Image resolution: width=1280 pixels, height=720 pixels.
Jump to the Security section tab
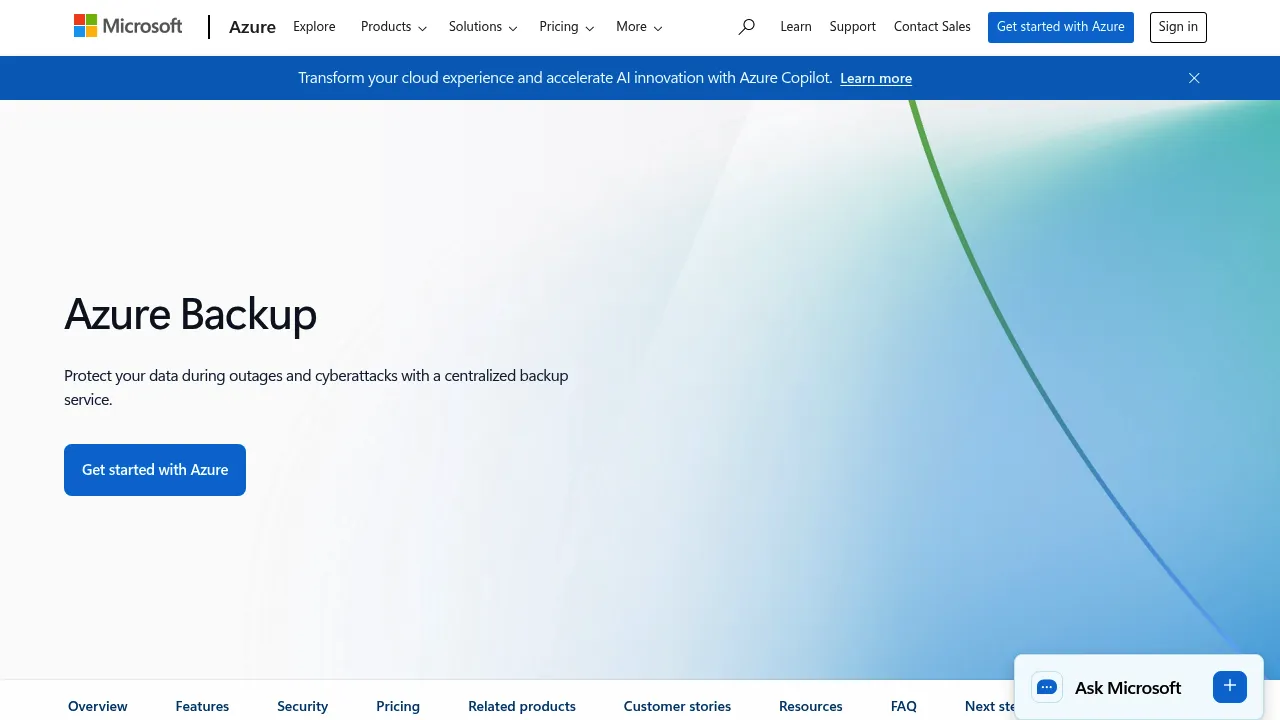(x=303, y=706)
